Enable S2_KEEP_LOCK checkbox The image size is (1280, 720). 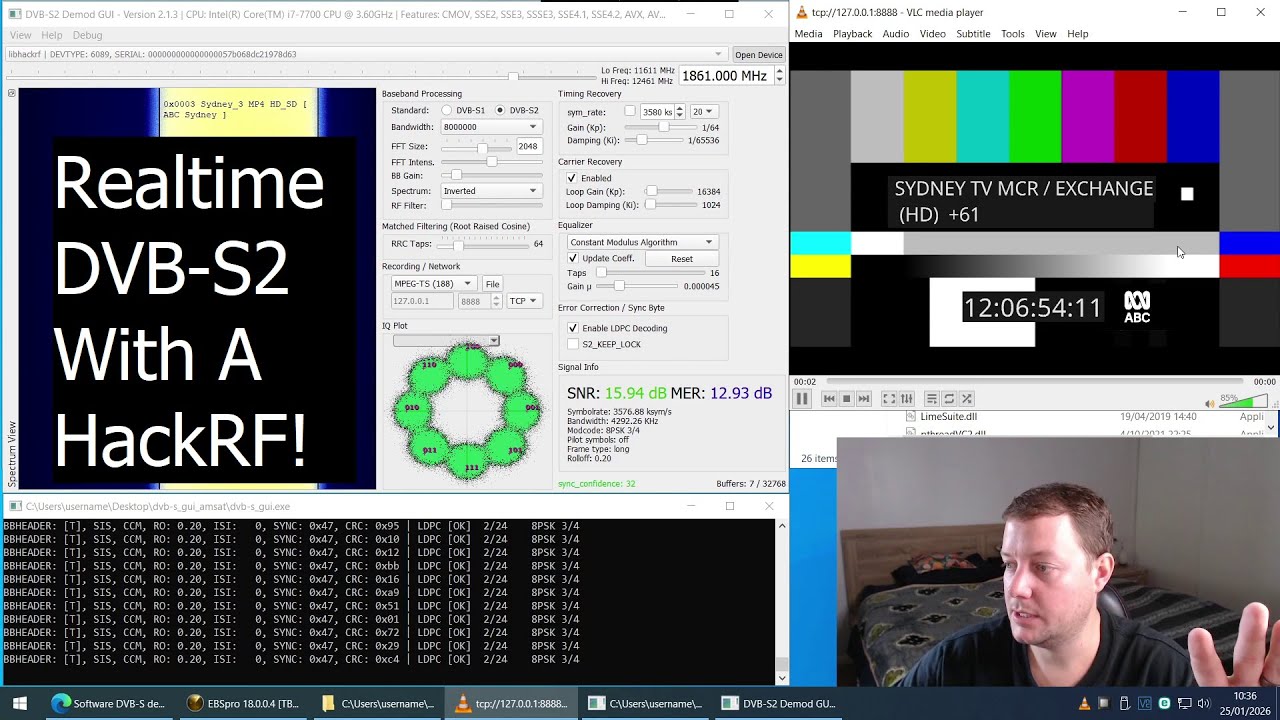573,344
